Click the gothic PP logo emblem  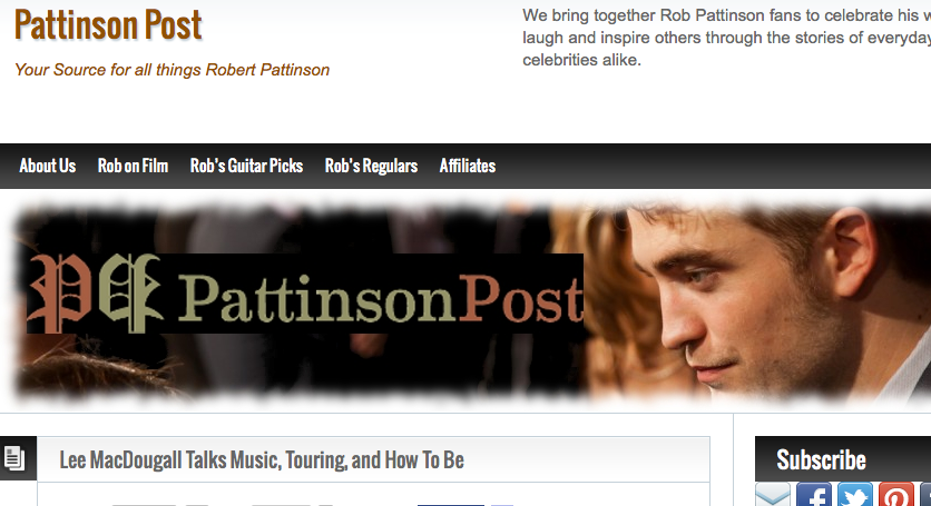94,293
